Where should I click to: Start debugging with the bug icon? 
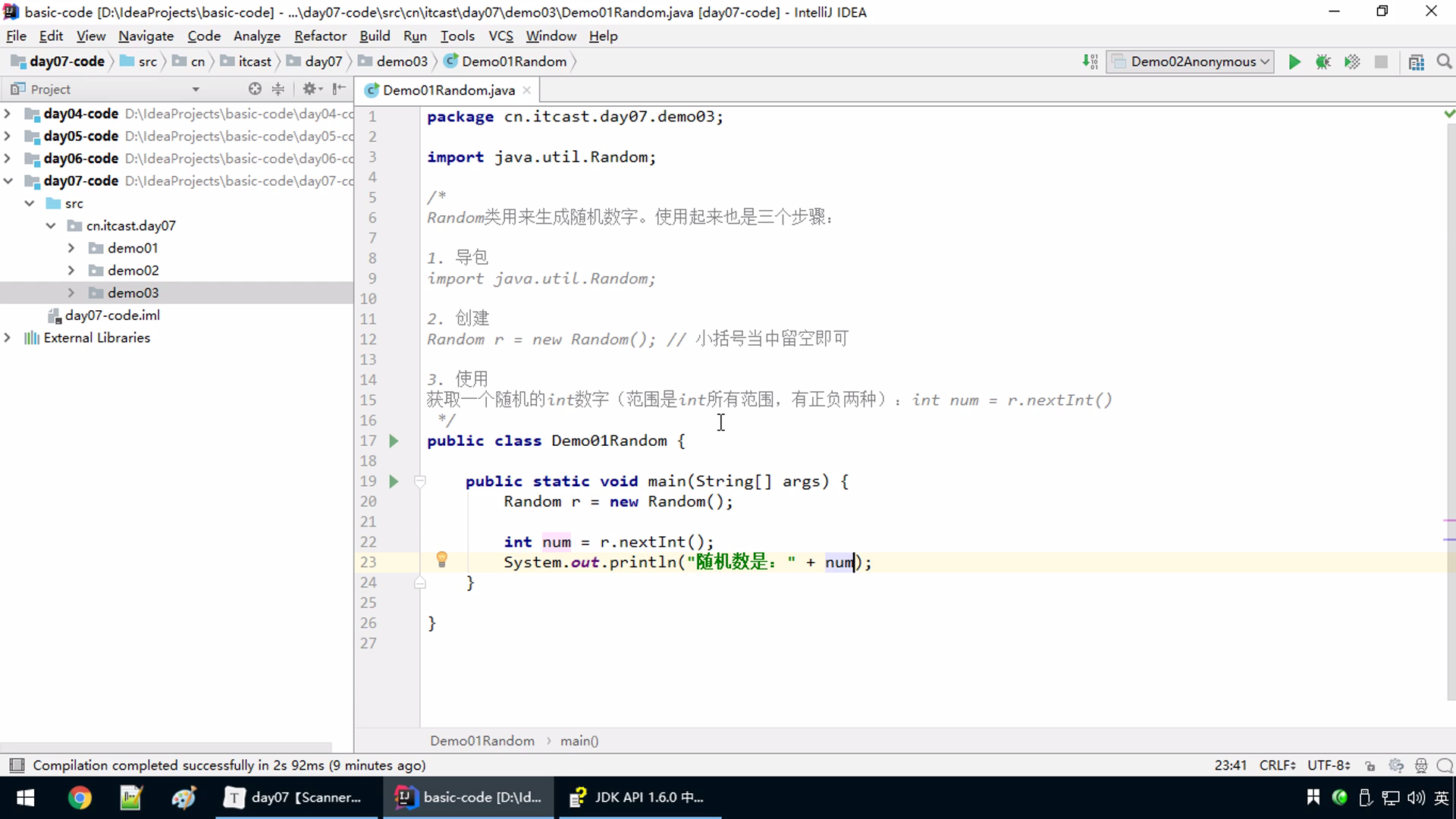[x=1323, y=62]
